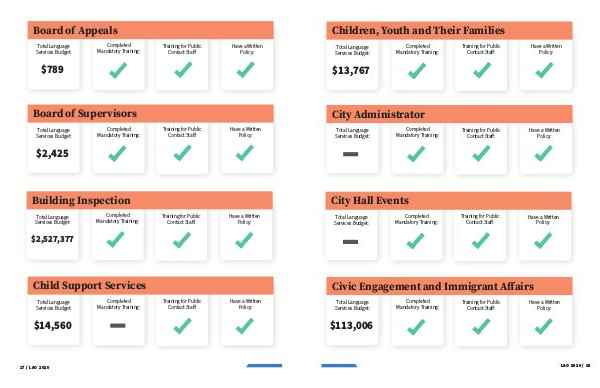Click the $13,767 budget card

pyautogui.click(x=352, y=65)
